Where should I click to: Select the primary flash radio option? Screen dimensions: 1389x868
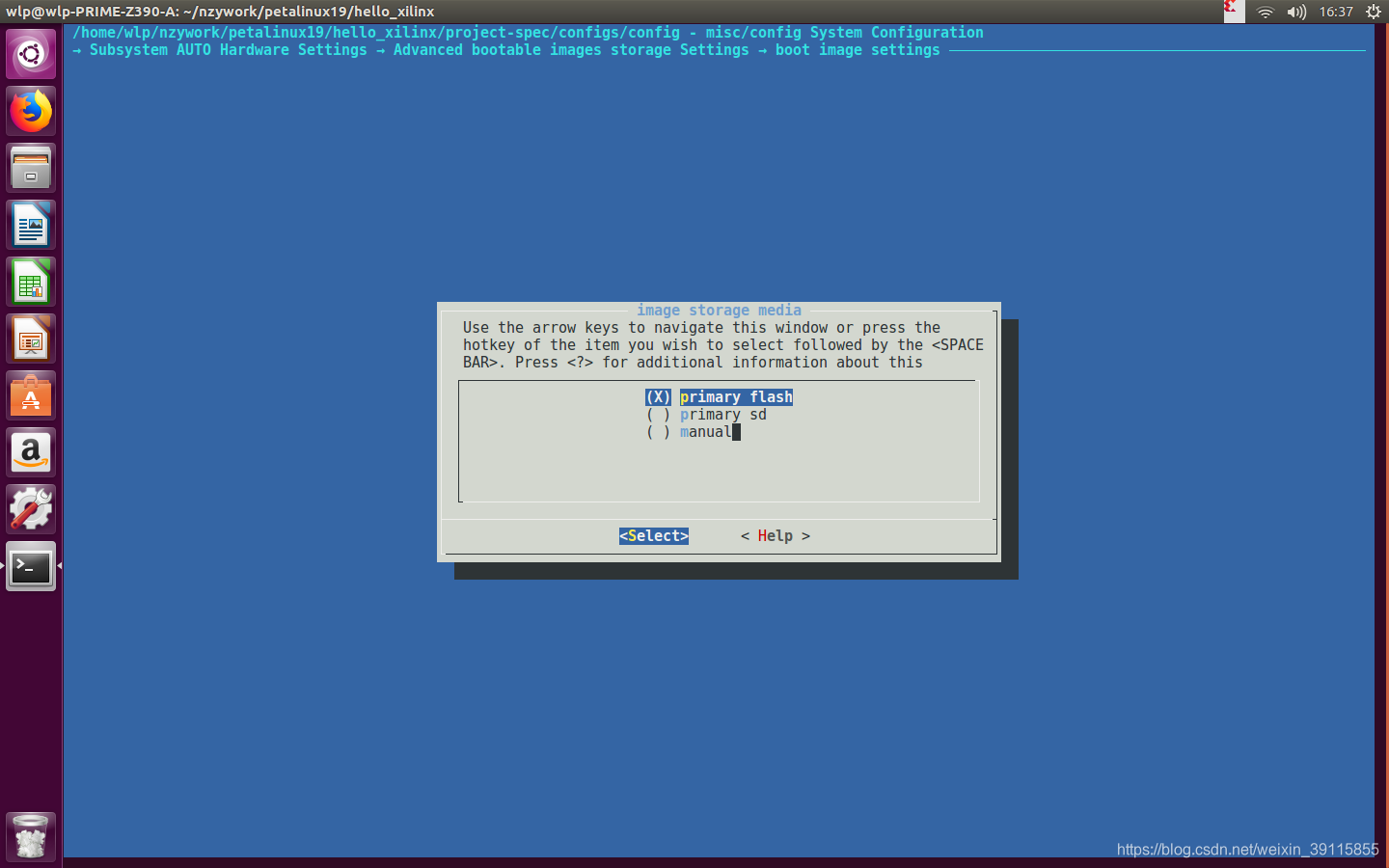736,396
